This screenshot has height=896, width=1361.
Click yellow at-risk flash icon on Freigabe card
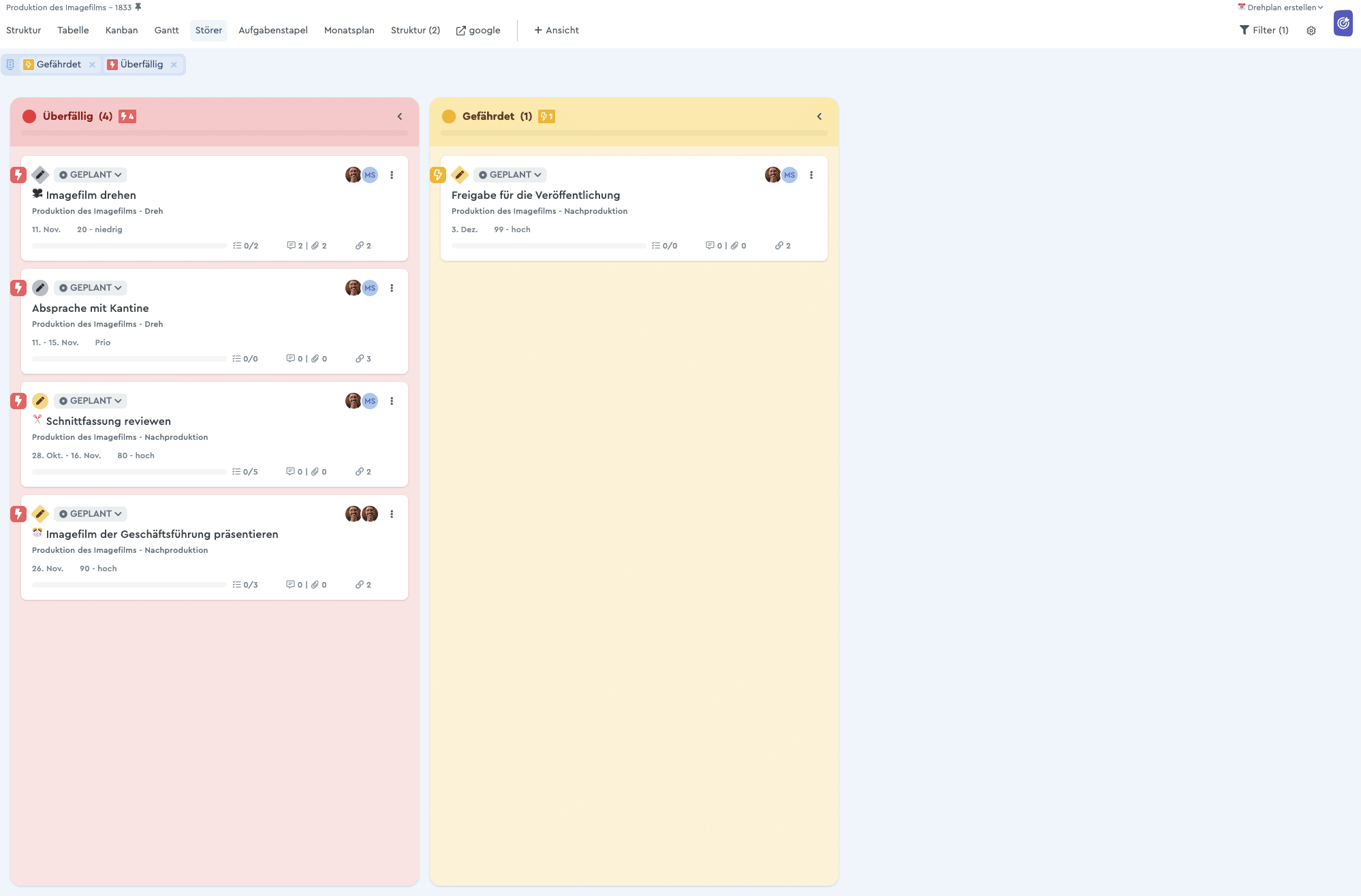point(438,175)
